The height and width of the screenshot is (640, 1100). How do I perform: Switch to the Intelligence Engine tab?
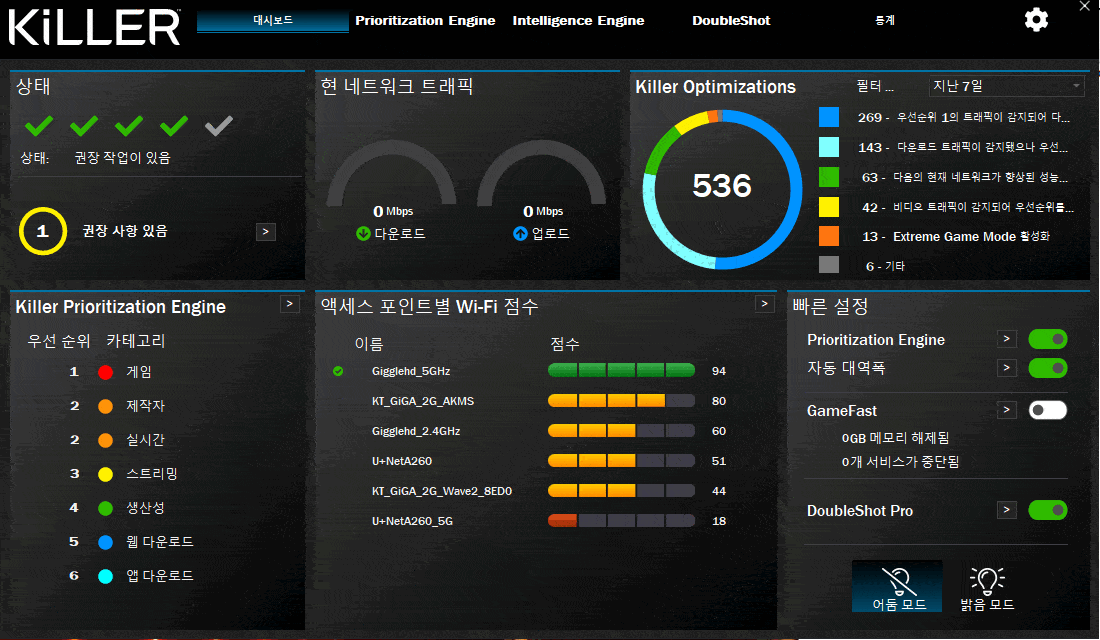point(578,20)
